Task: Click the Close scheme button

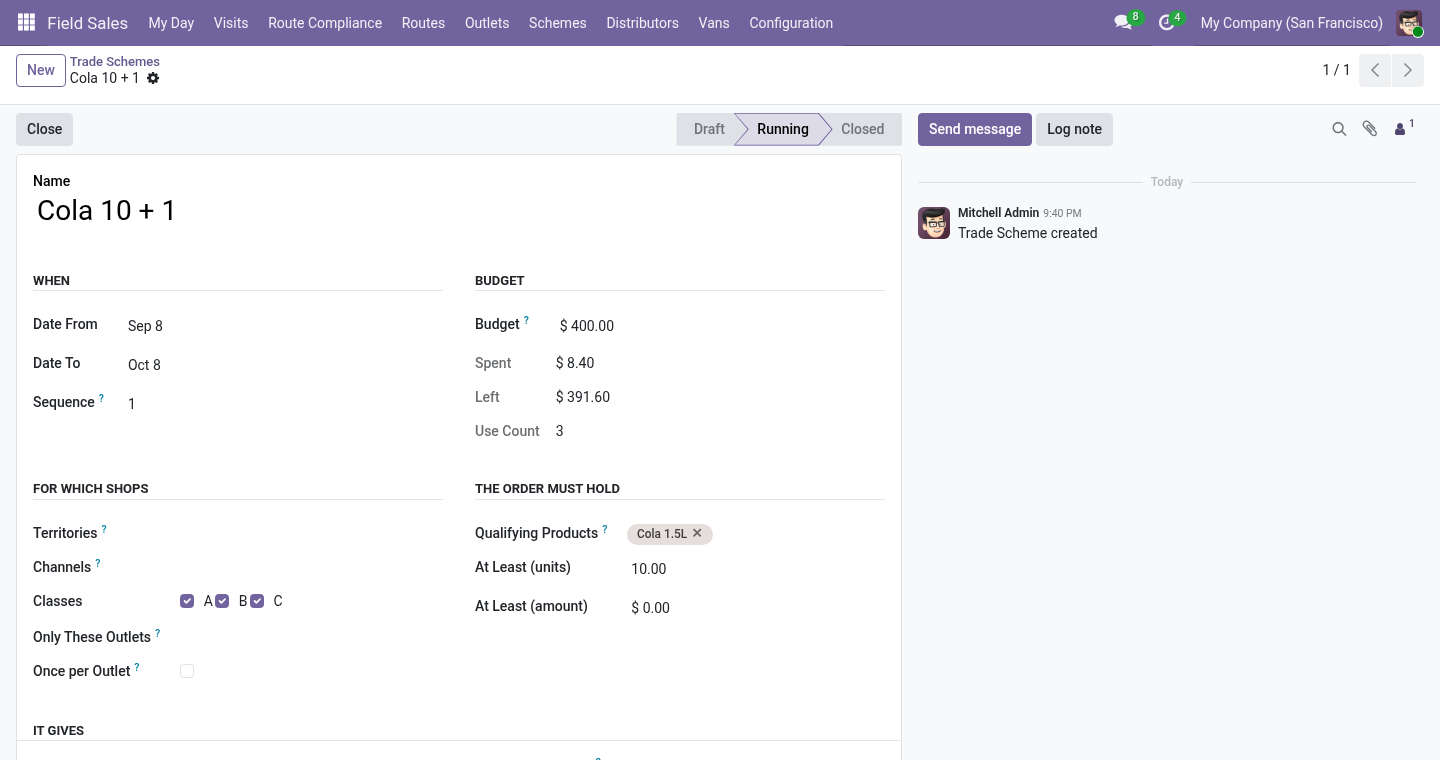Action: click(x=45, y=129)
